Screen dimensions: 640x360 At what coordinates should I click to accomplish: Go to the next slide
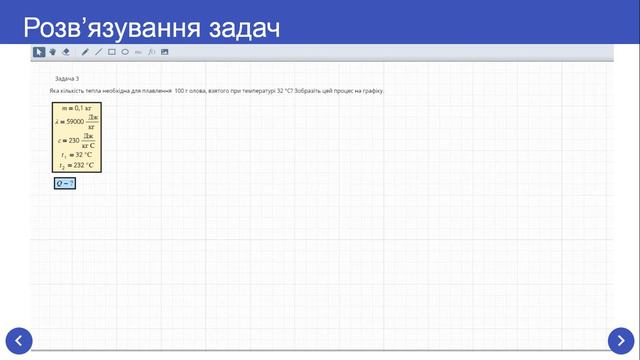pos(621,341)
